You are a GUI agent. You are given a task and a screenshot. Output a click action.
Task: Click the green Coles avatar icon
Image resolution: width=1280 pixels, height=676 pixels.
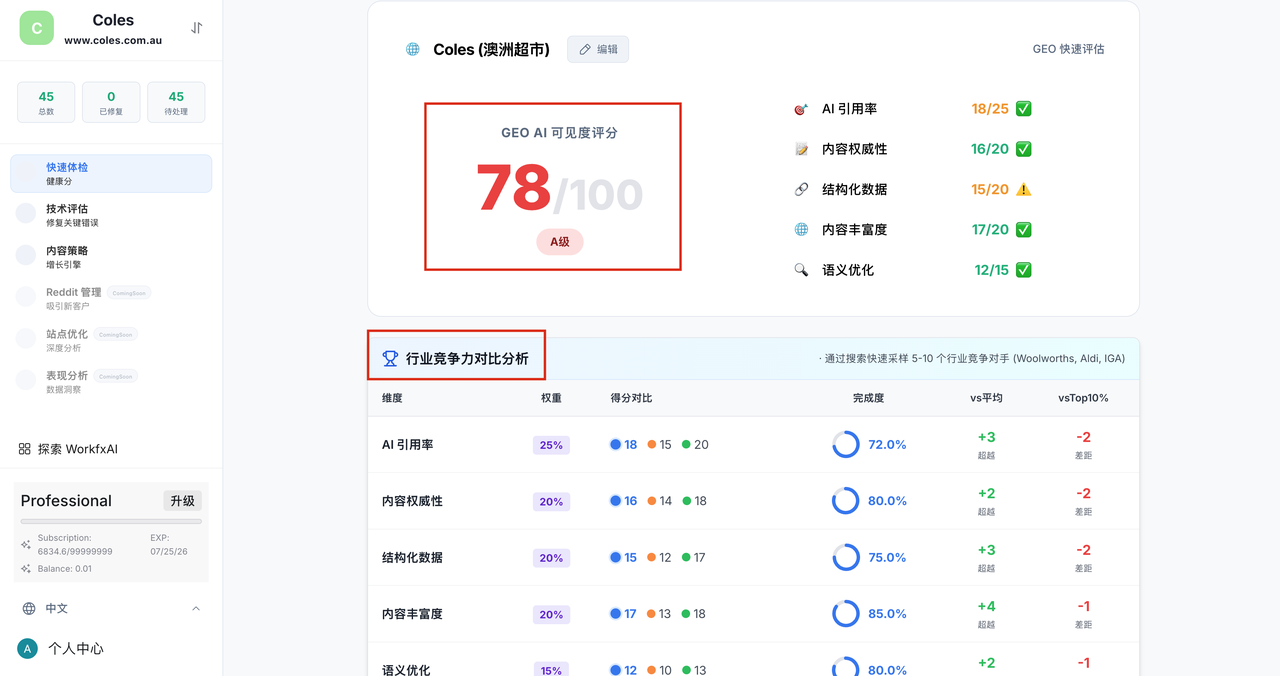click(37, 28)
